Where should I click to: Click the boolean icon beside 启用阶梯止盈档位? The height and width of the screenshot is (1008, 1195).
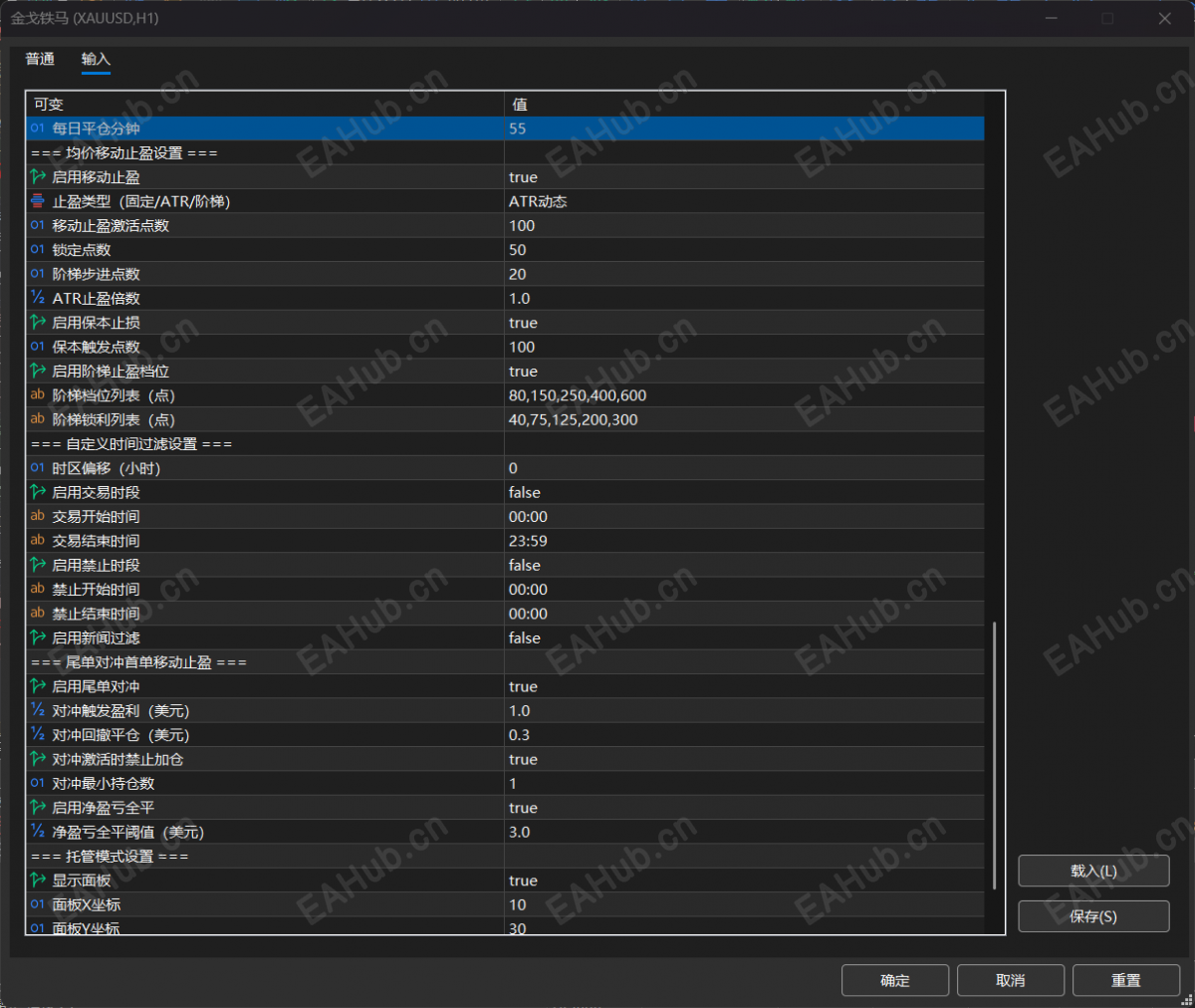pyautogui.click(x=38, y=371)
